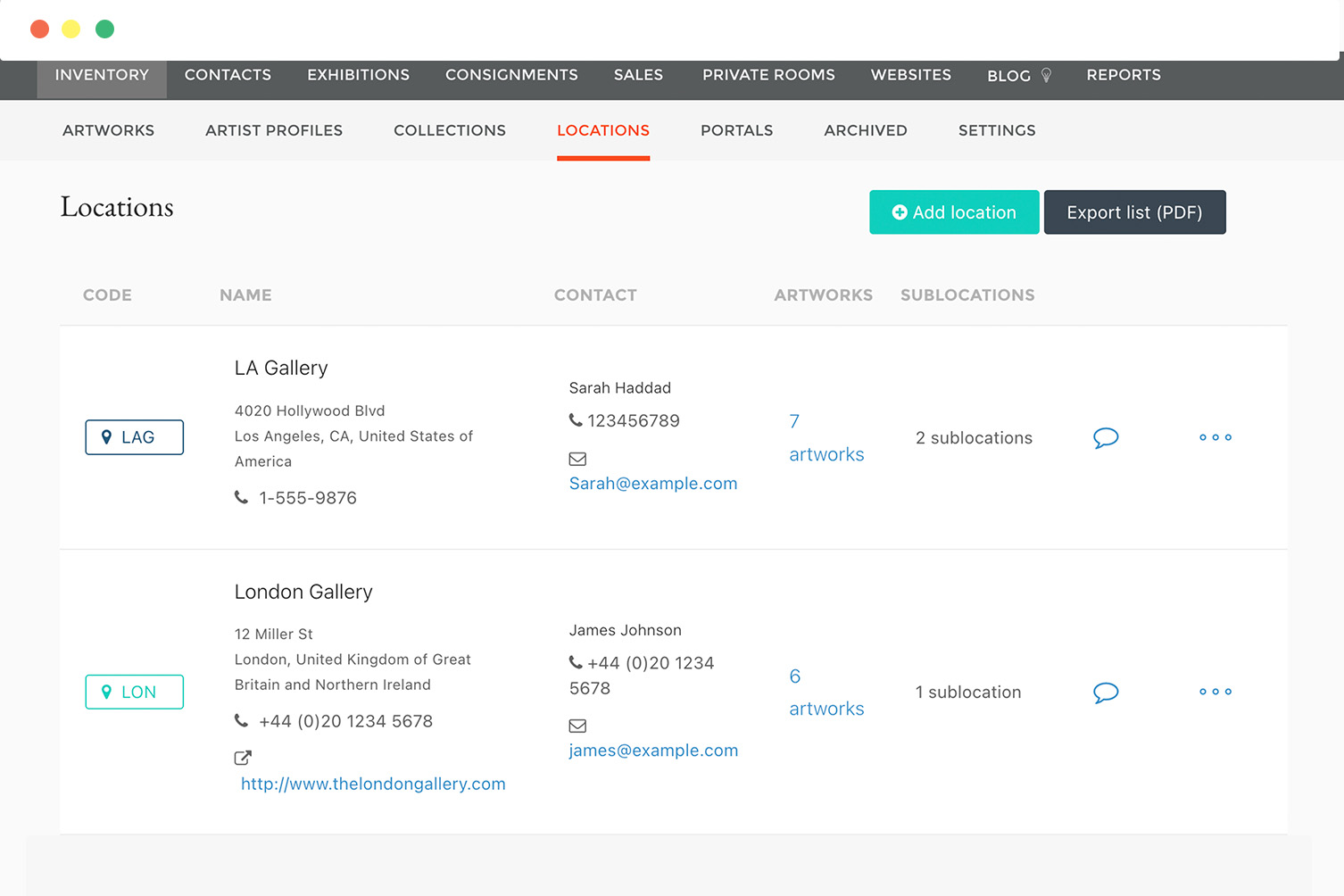Click the envelope icon above james@example.com

(577, 726)
